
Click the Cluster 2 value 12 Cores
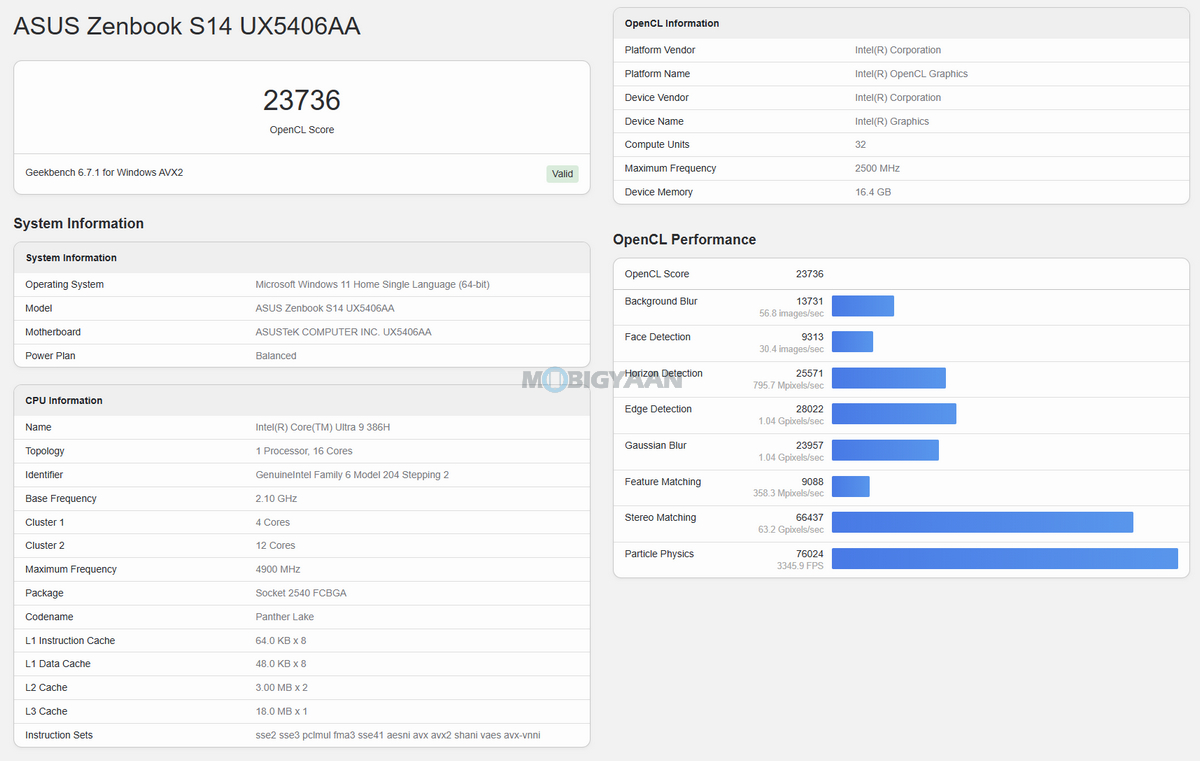tap(275, 546)
